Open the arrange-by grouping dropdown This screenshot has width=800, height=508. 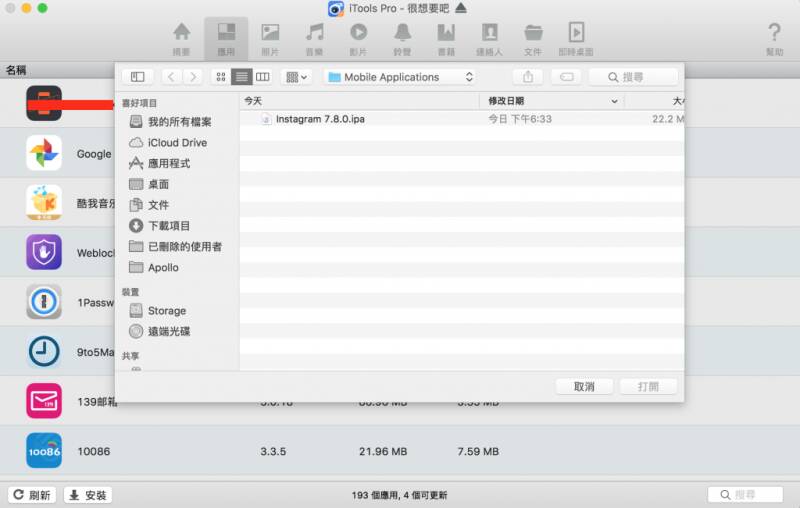click(x=296, y=77)
